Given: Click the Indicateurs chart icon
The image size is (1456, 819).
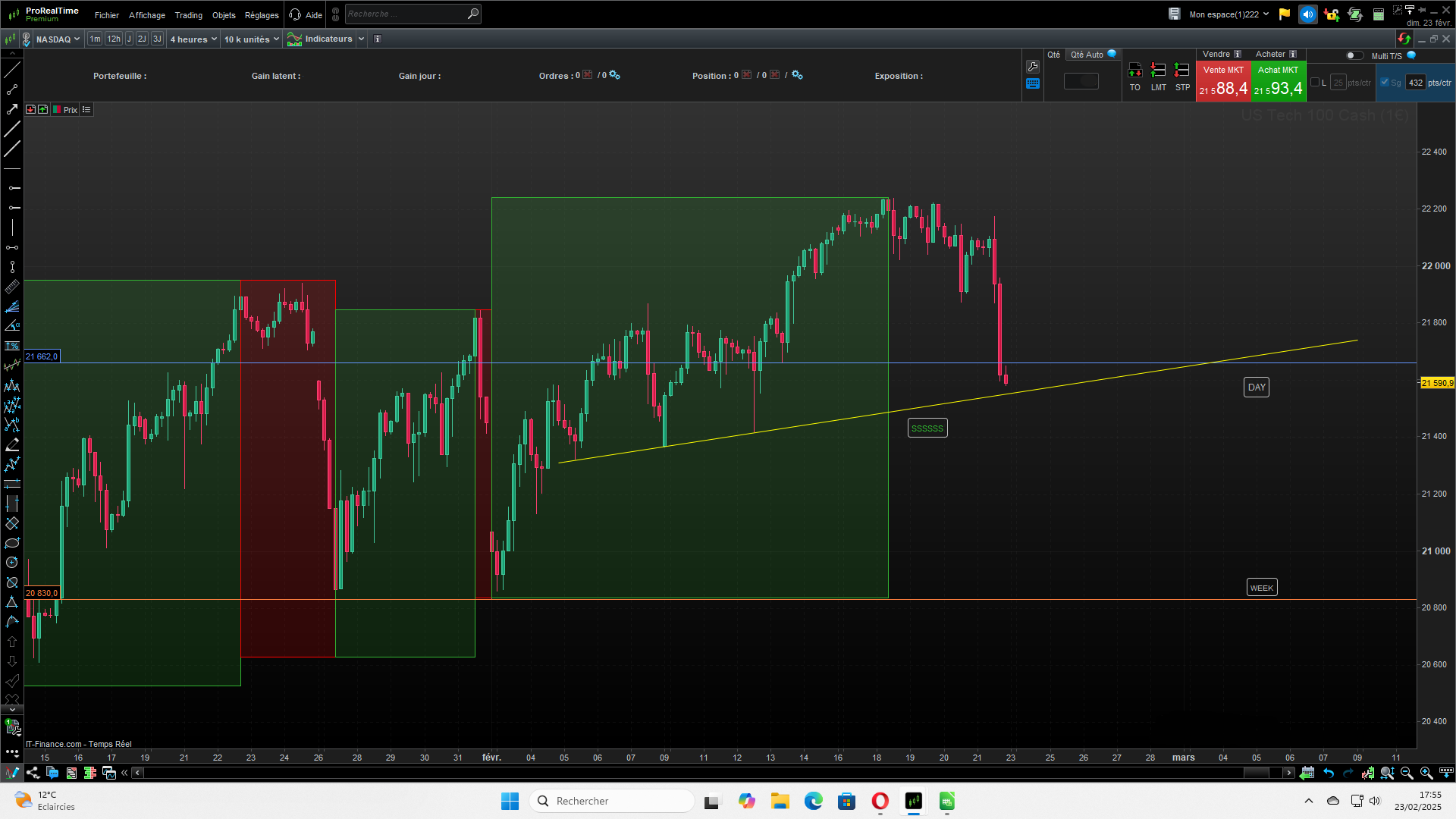Looking at the screenshot, I should [295, 39].
